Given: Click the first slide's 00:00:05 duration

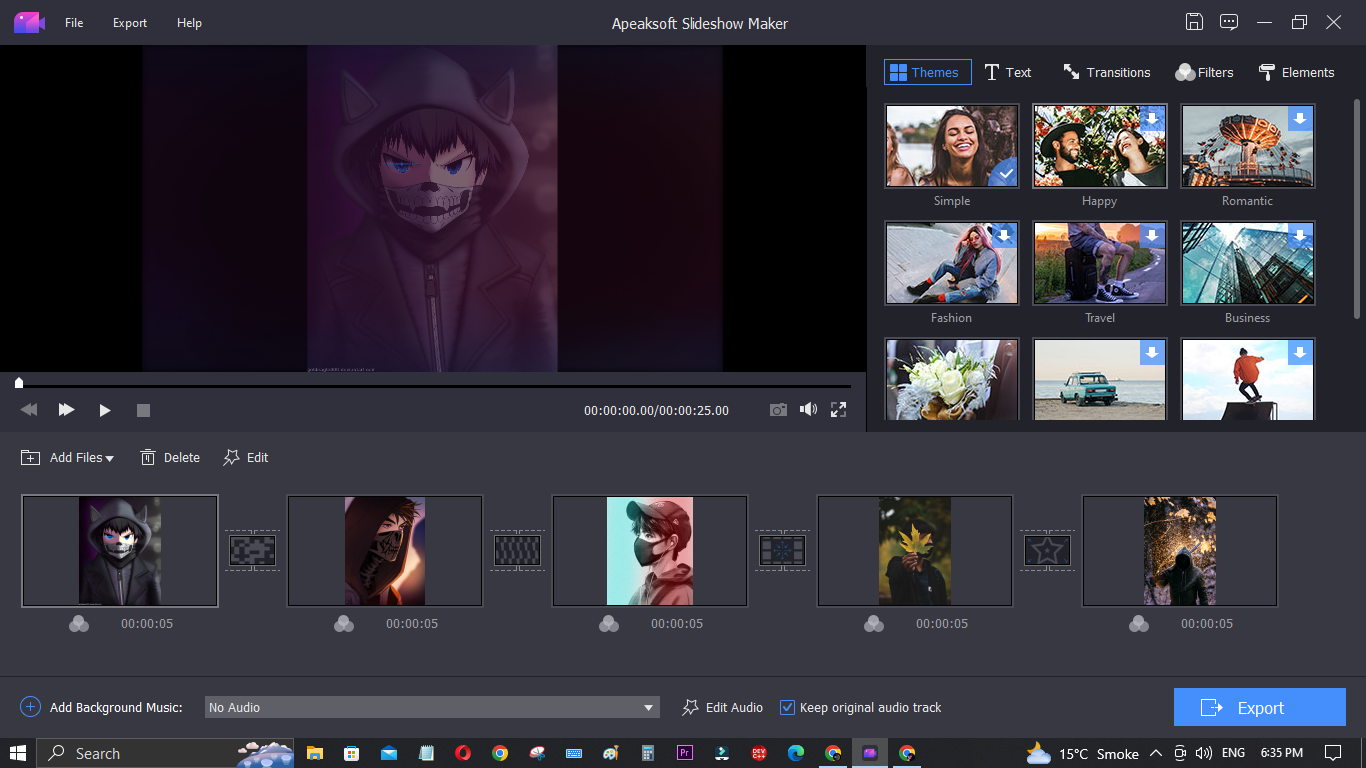Looking at the screenshot, I should pyautogui.click(x=147, y=624).
